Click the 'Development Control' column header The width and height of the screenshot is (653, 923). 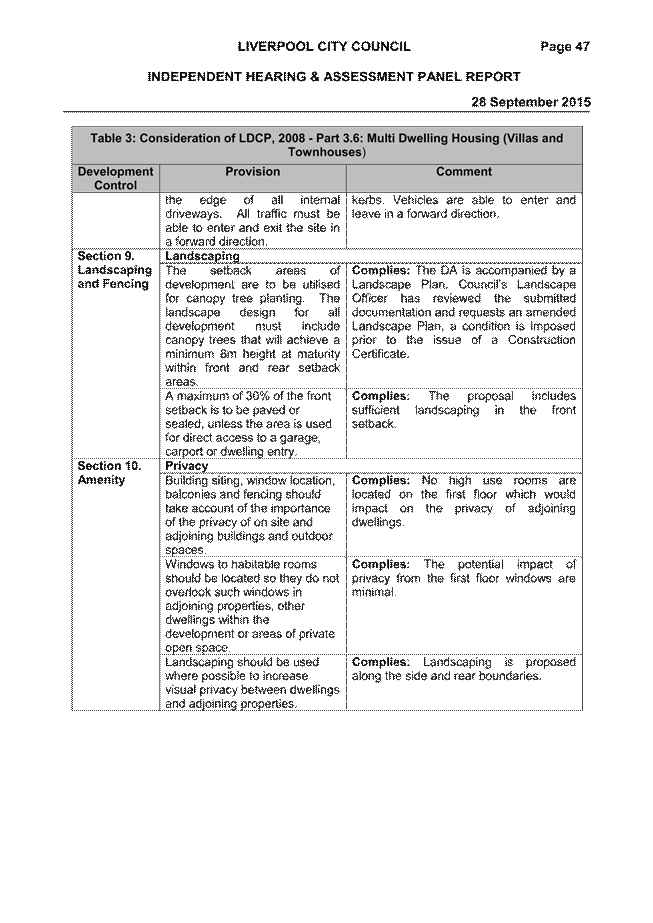point(115,178)
